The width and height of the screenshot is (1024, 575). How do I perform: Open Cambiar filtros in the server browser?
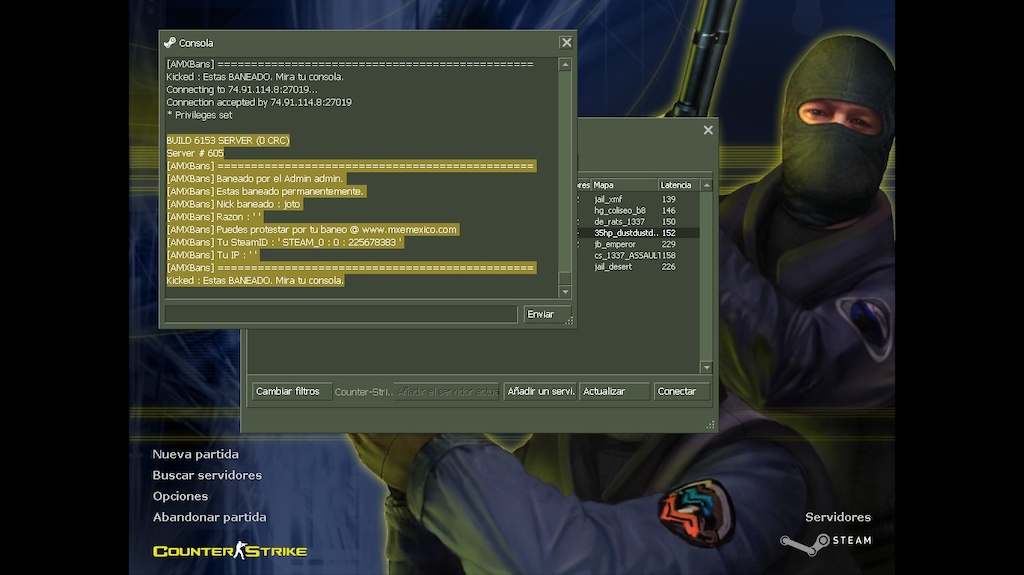pyautogui.click(x=292, y=391)
